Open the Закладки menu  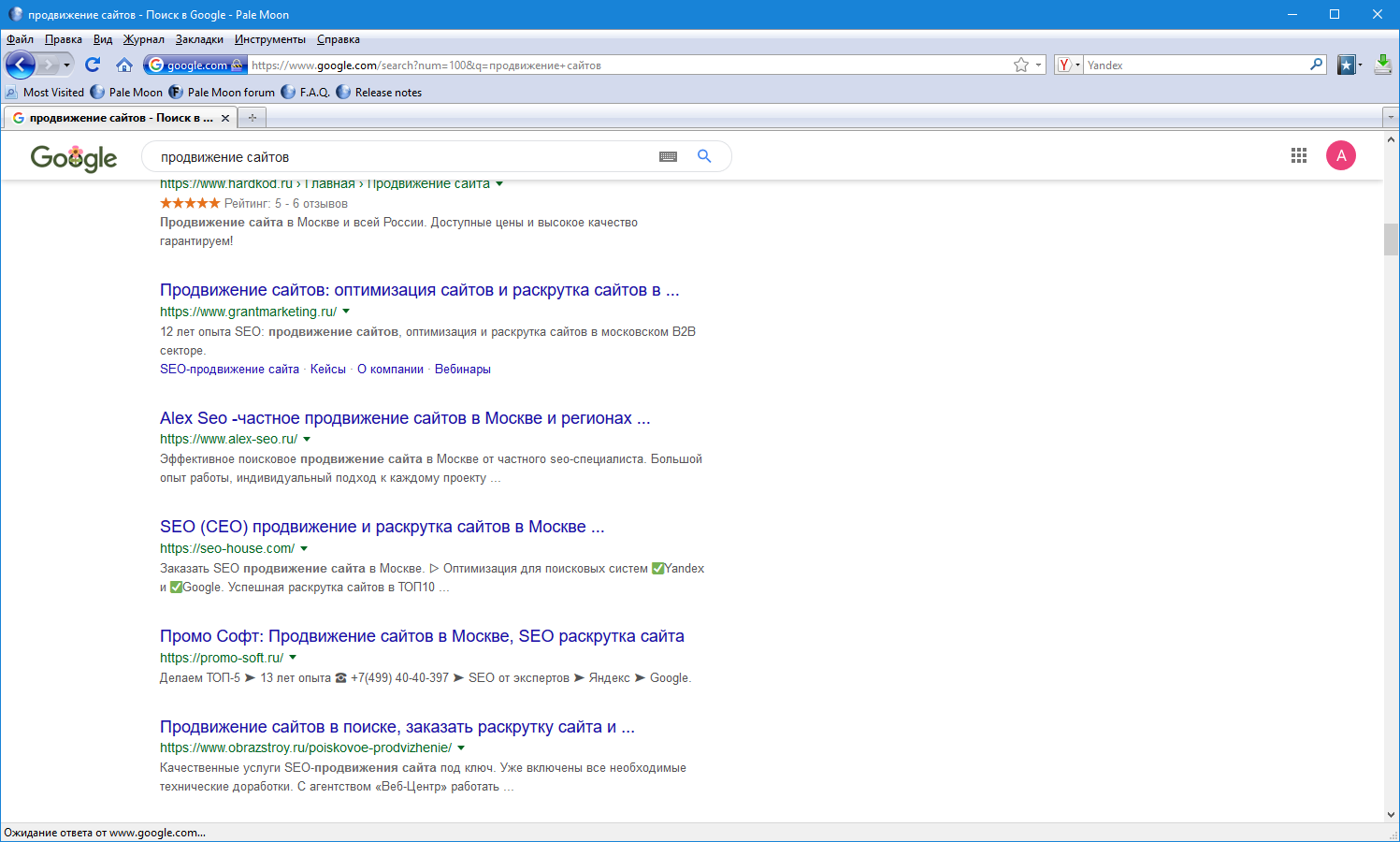point(199,39)
